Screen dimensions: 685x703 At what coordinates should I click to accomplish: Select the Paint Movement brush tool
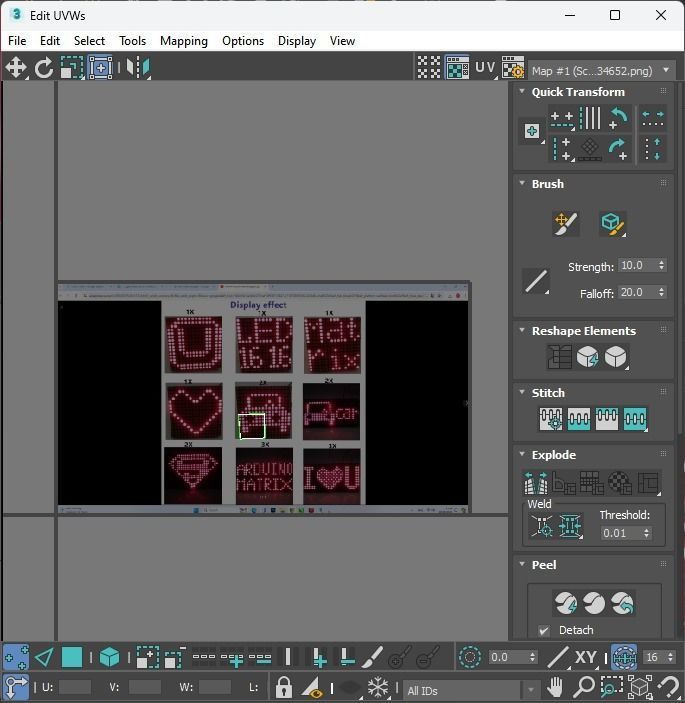coord(565,224)
